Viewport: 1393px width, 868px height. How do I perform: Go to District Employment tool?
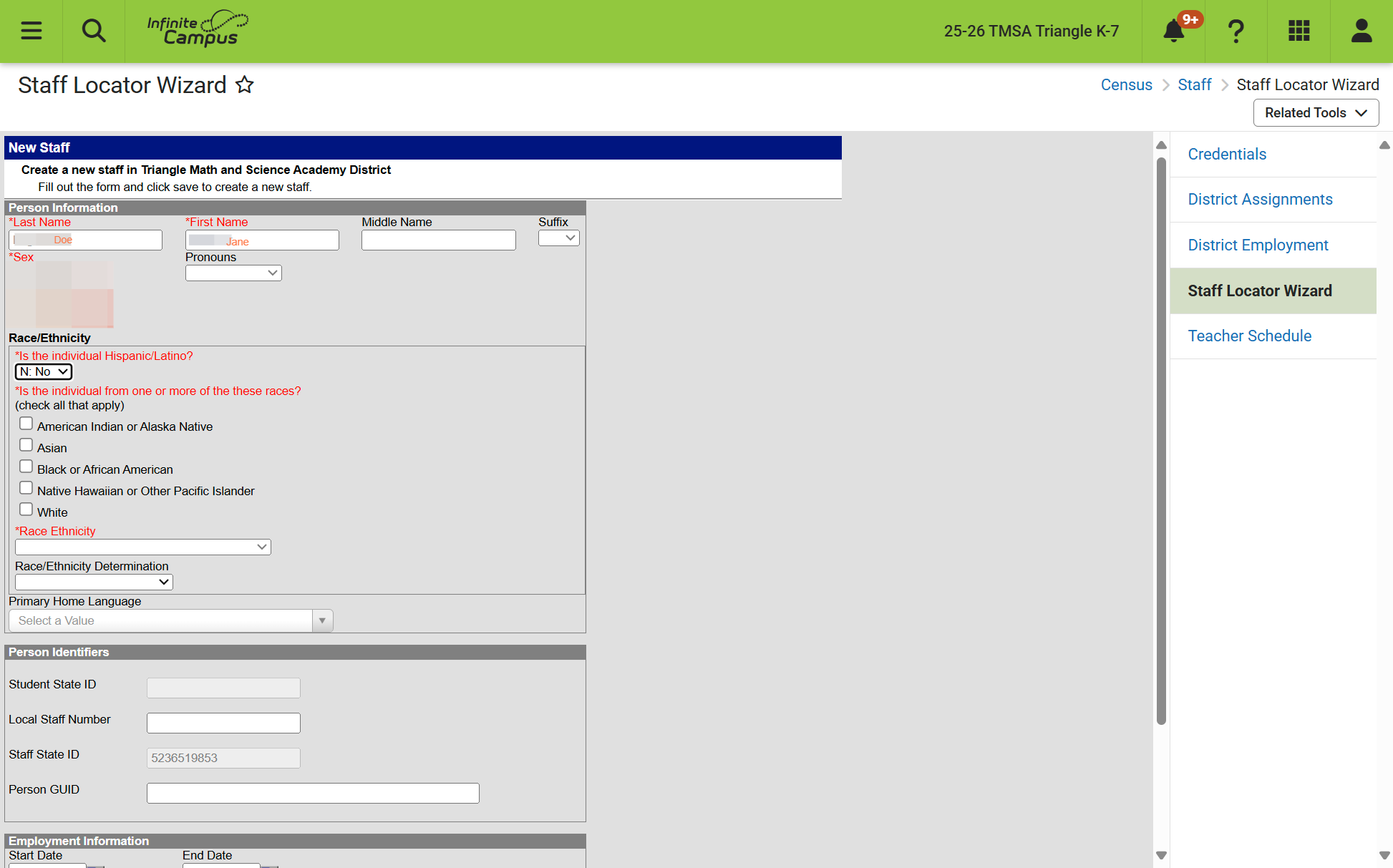point(1258,245)
